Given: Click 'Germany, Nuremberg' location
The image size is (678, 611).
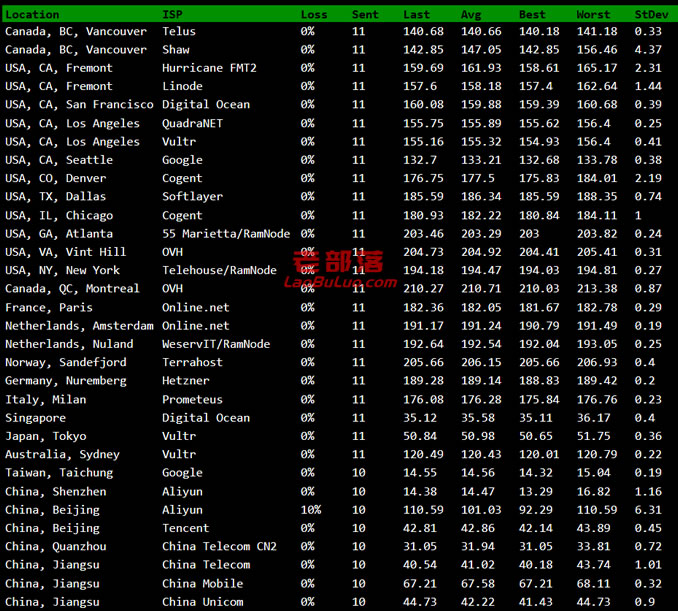Looking at the screenshot, I should tap(66, 381).
